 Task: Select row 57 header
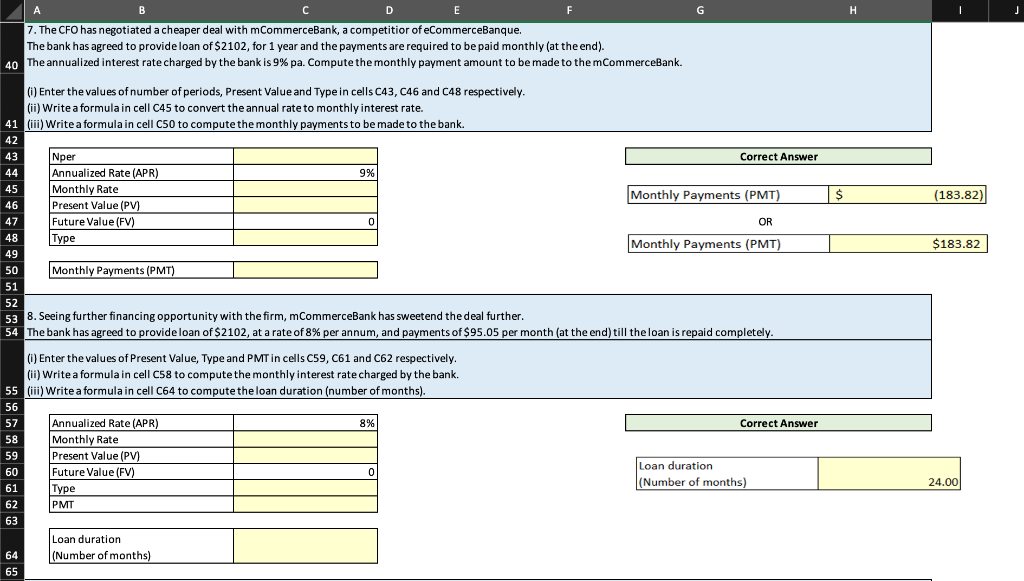click(12, 423)
